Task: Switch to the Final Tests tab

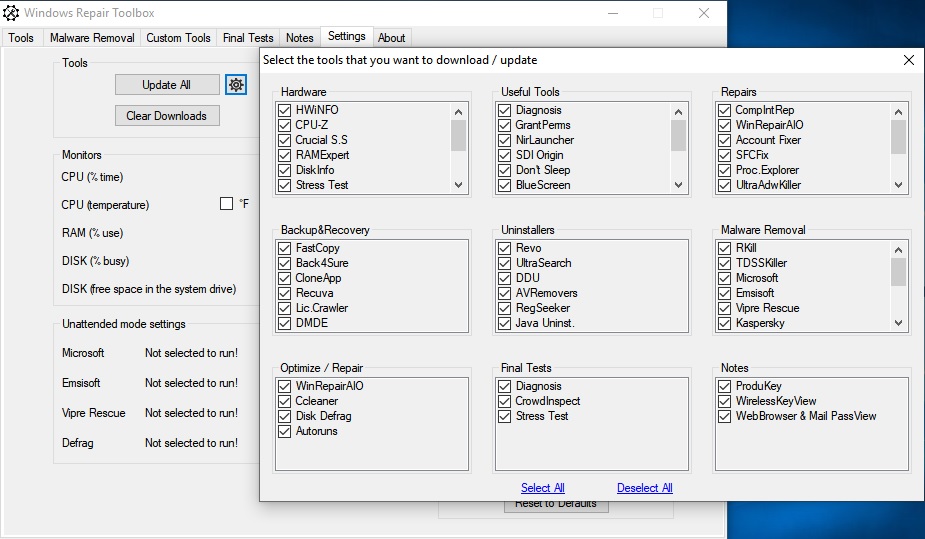Action: 248,38
